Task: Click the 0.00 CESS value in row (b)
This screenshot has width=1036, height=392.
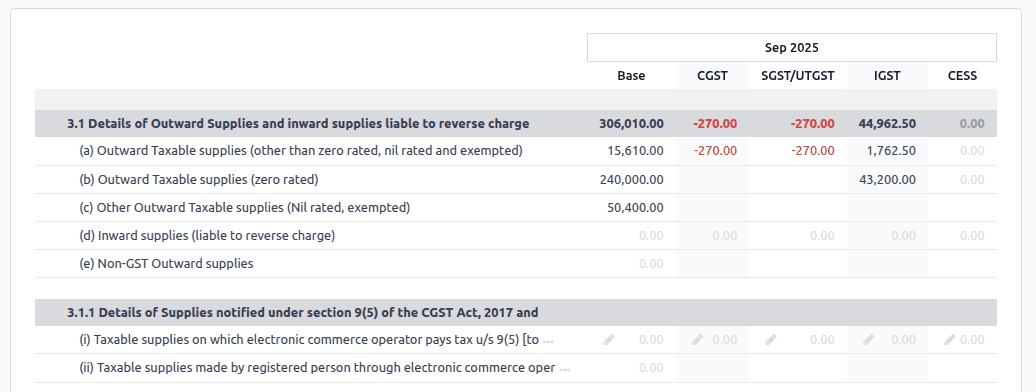Action: coord(973,180)
